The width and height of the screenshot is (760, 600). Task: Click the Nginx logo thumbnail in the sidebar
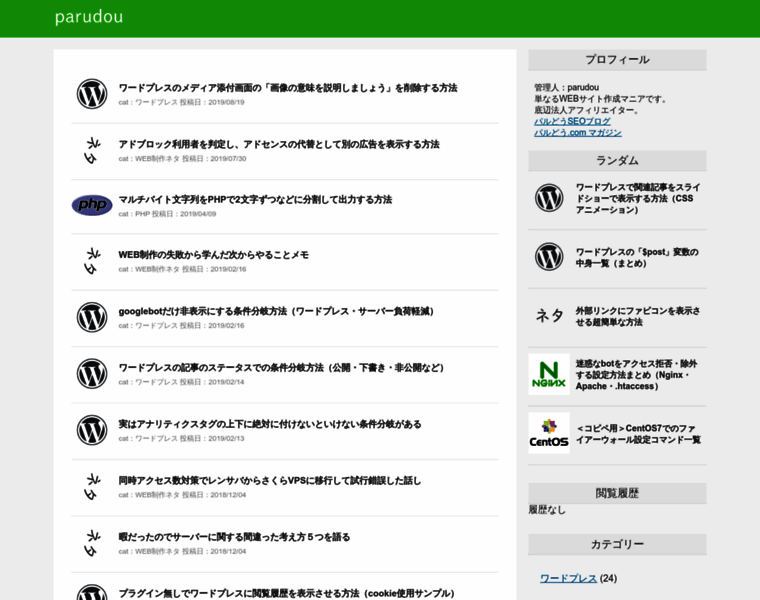tap(549, 374)
